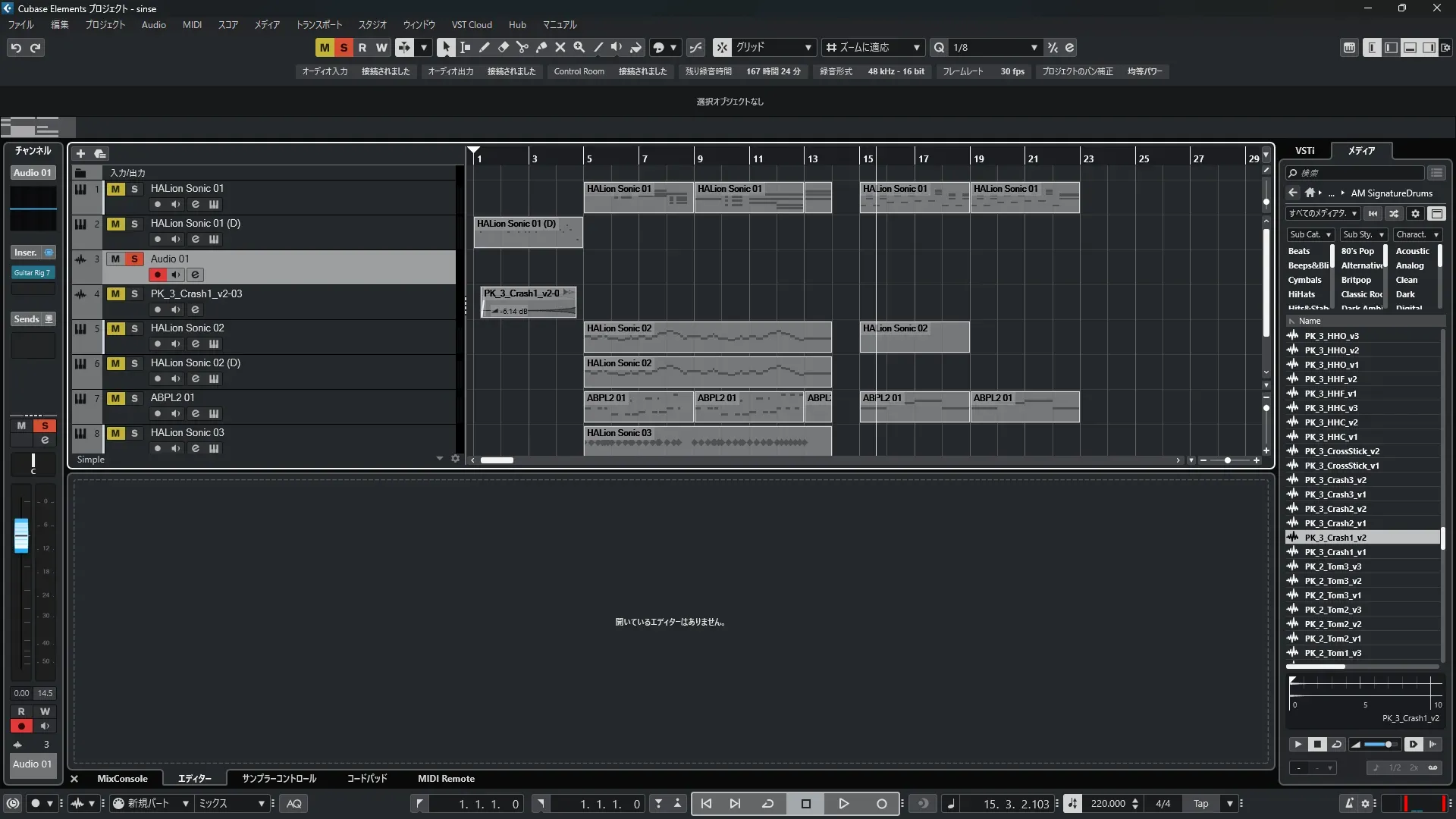This screenshot has height=819, width=1456.
Task: Select the Mute X tool
Action: click(x=560, y=47)
